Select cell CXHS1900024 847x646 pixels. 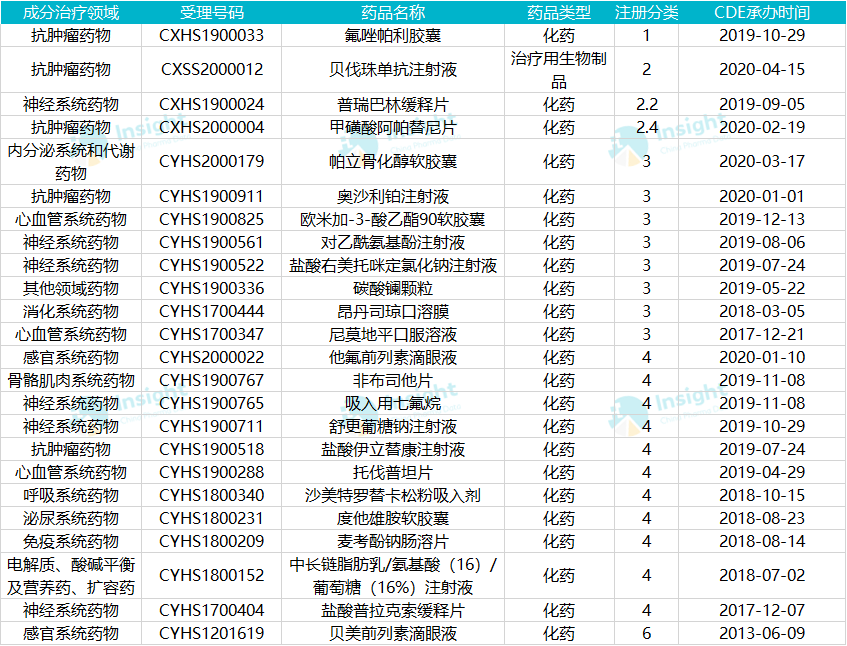[x=212, y=104]
